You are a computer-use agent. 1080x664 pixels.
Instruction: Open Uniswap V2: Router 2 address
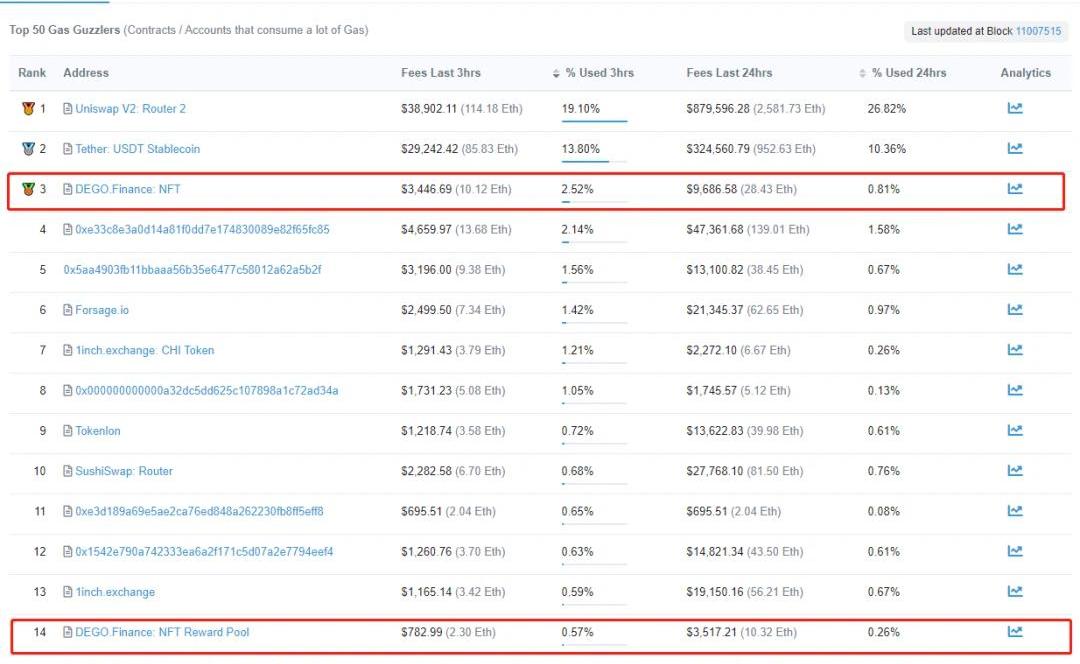tap(130, 109)
